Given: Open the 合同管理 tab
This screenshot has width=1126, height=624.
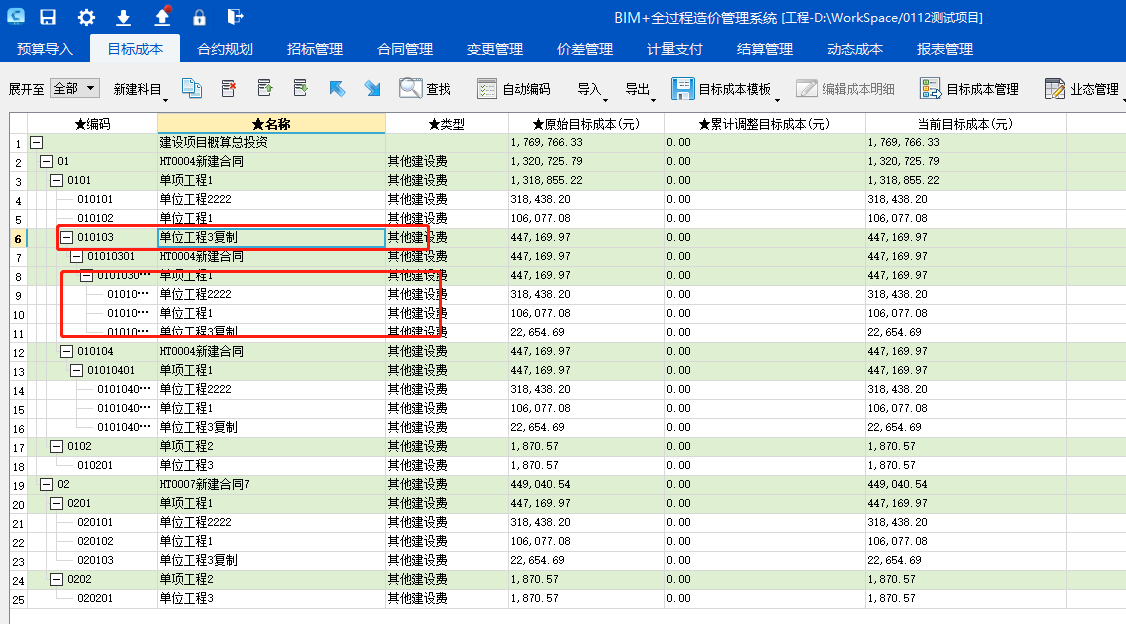Looking at the screenshot, I should click(x=405, y=49).
